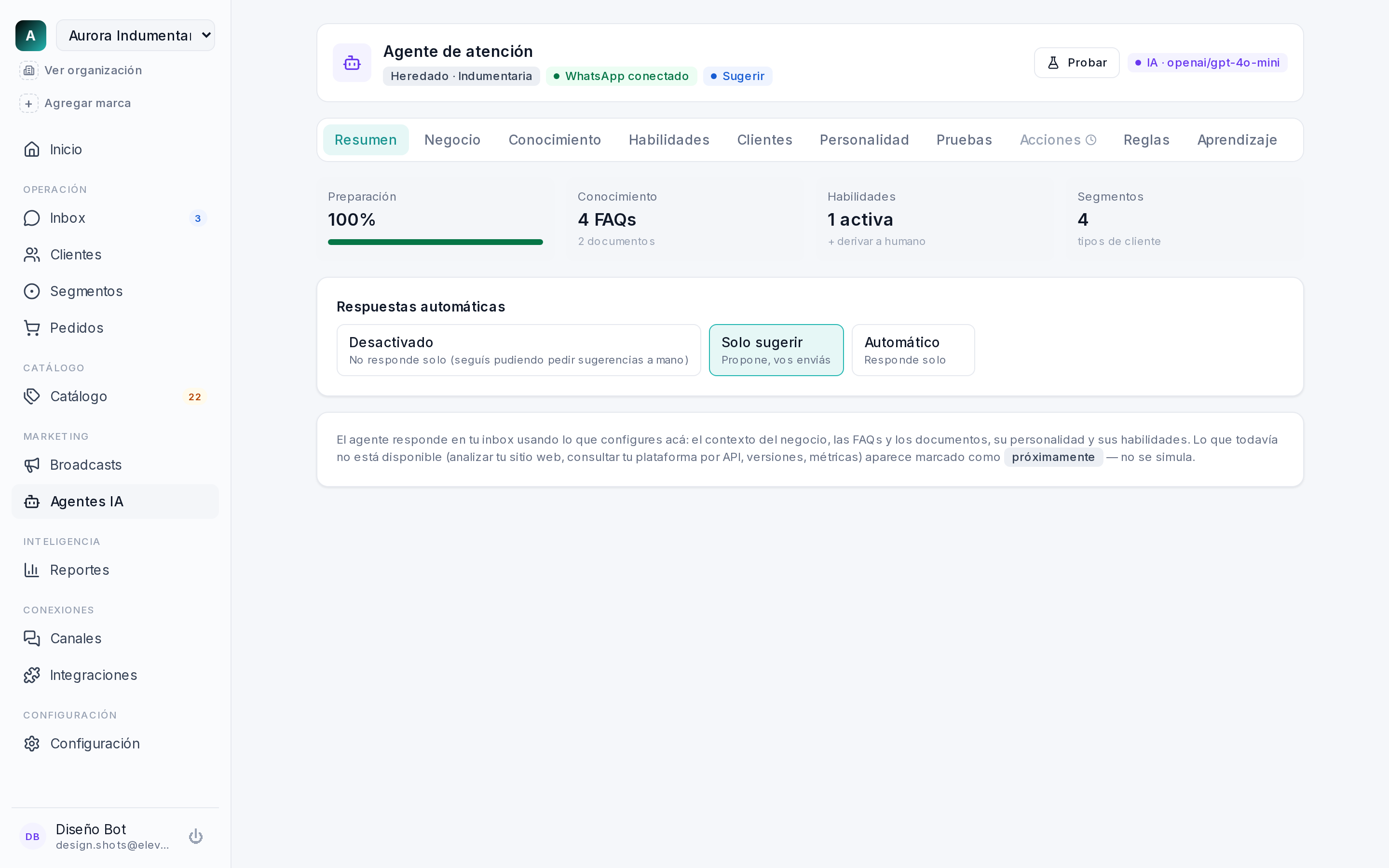
Task: Switch to the Resumen tab
Action: pyautogui.click(x=366, y=140)
